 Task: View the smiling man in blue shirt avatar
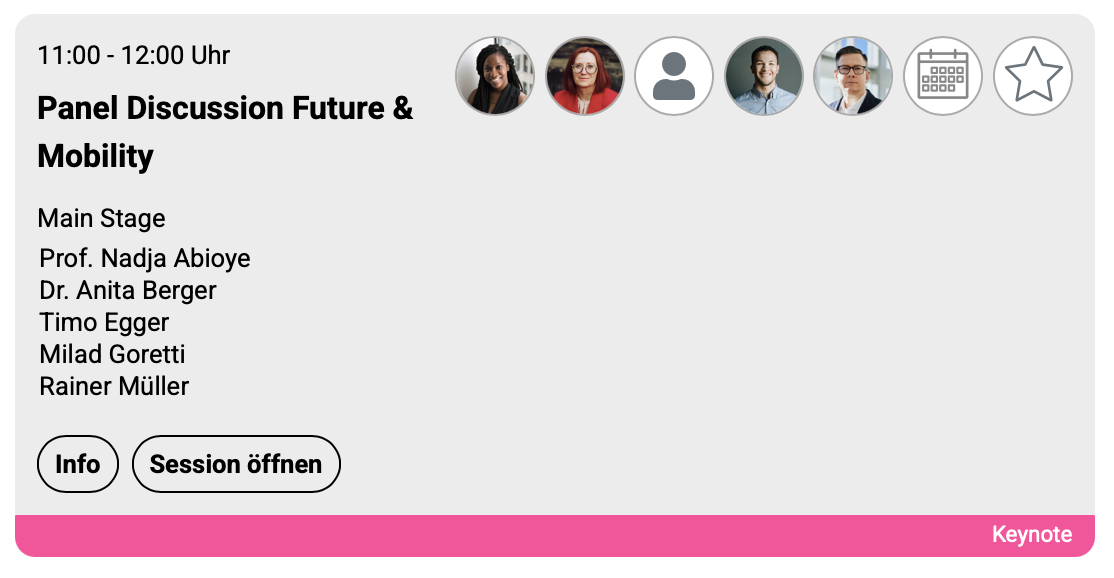point(764,76)
